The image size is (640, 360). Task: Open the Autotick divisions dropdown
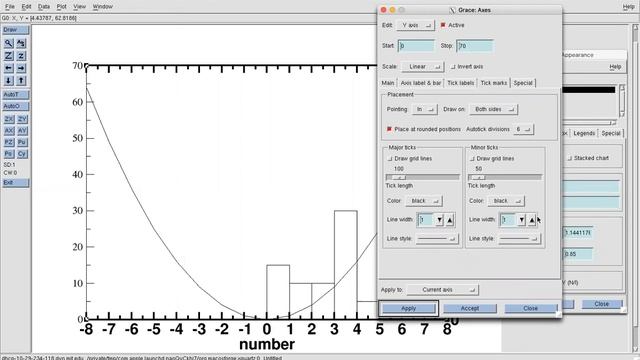pyautogui.click(x=523, y=129)
